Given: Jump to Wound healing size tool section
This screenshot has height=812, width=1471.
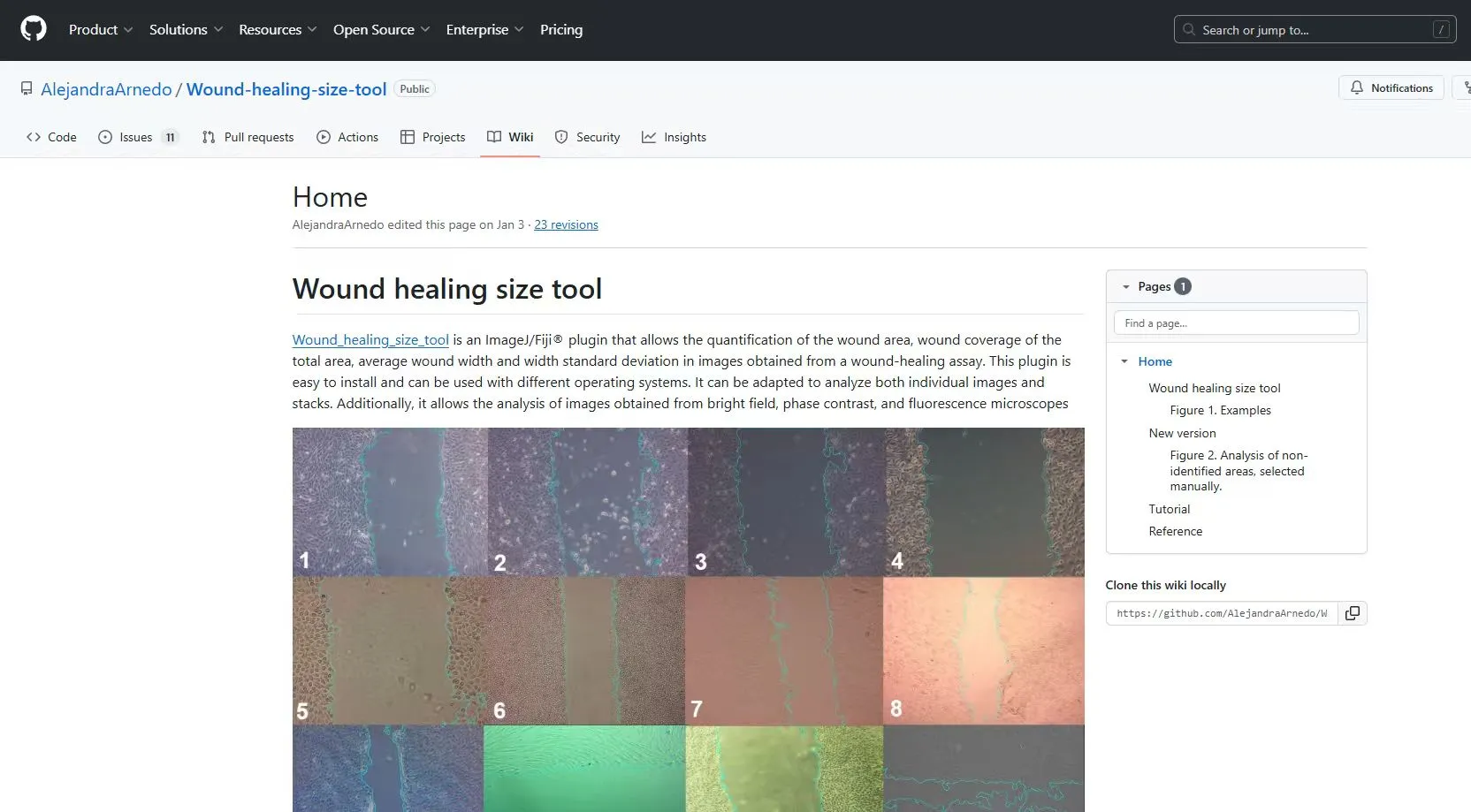Looking at the screenshot, I should (x=1215, y=388).
